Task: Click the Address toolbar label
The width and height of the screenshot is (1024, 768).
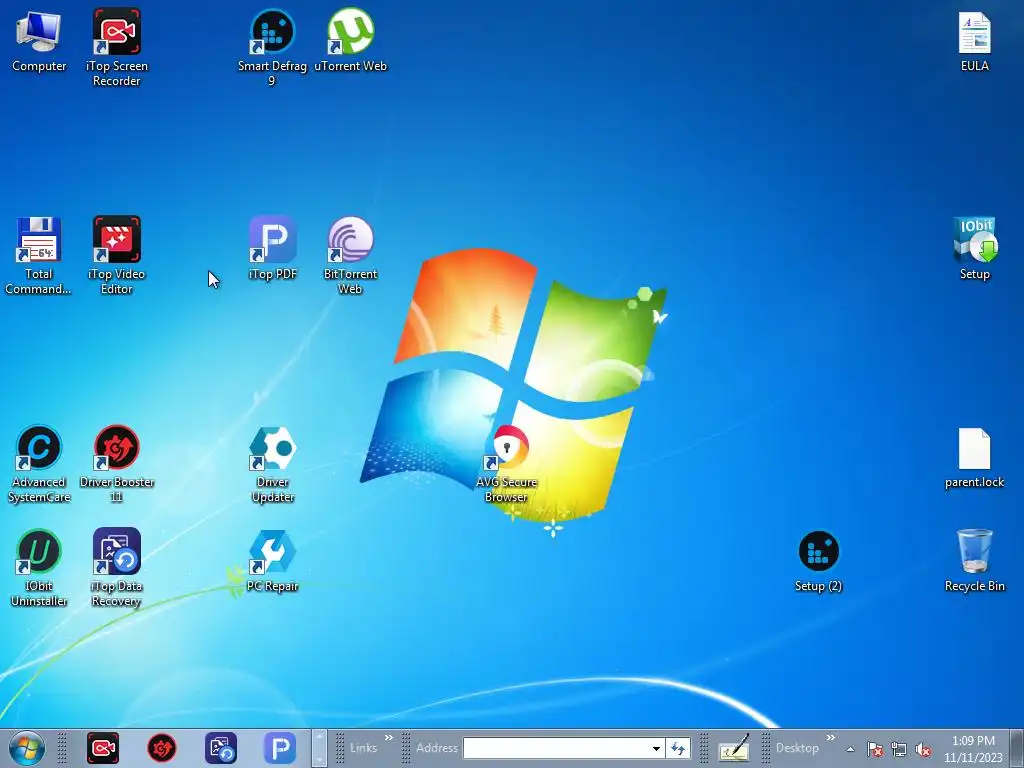Action: click(x=437, y=748)
